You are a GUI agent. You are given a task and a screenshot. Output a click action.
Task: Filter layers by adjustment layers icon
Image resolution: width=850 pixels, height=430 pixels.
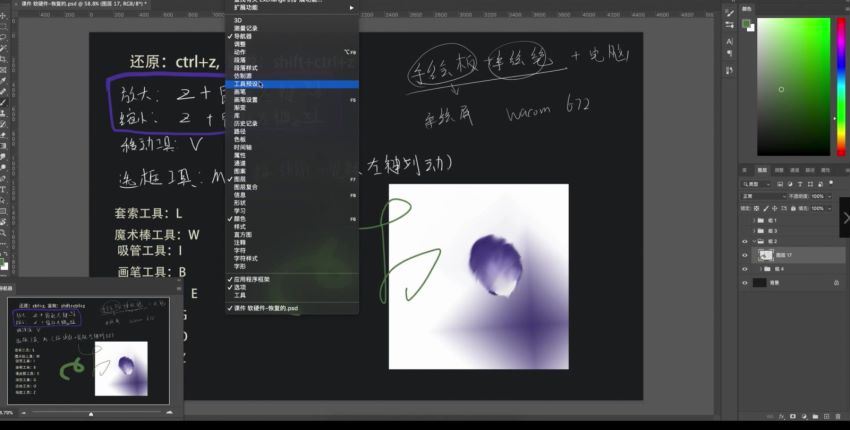click(790, 184)
